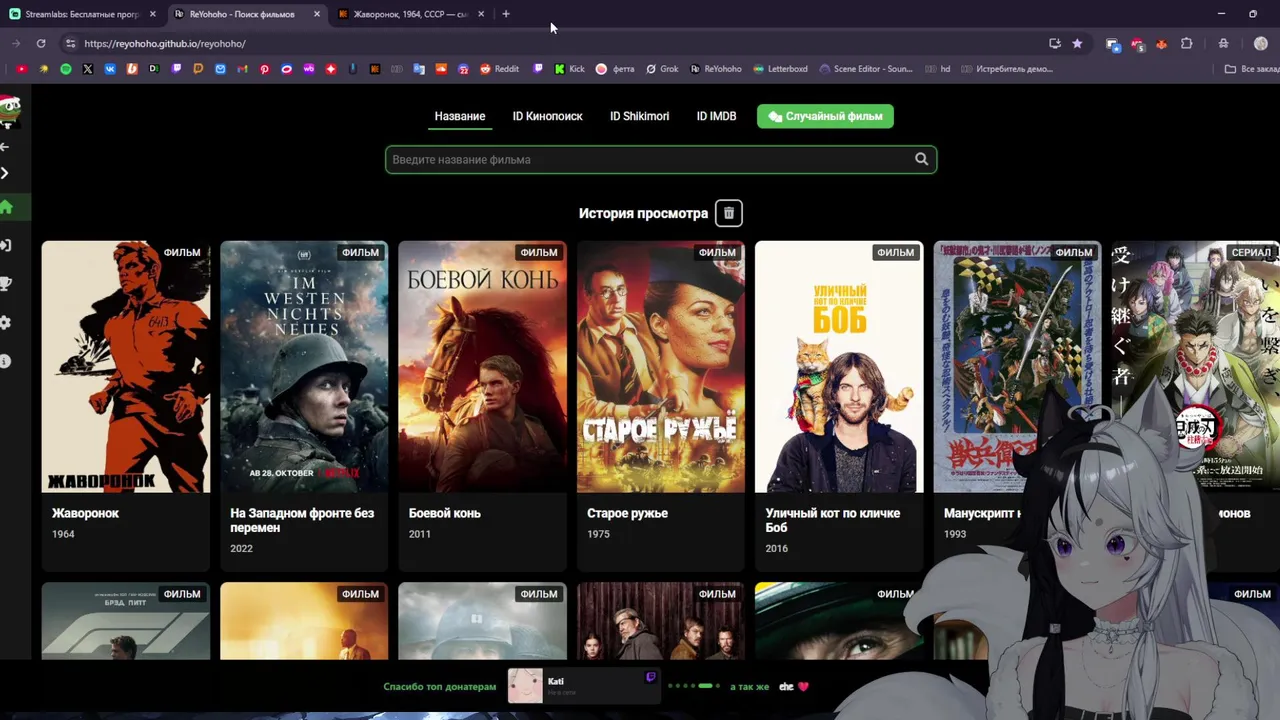Open the Im Westen nichts Neues poster
Viewport: 1280px width, 720px height.
(304, 367)
